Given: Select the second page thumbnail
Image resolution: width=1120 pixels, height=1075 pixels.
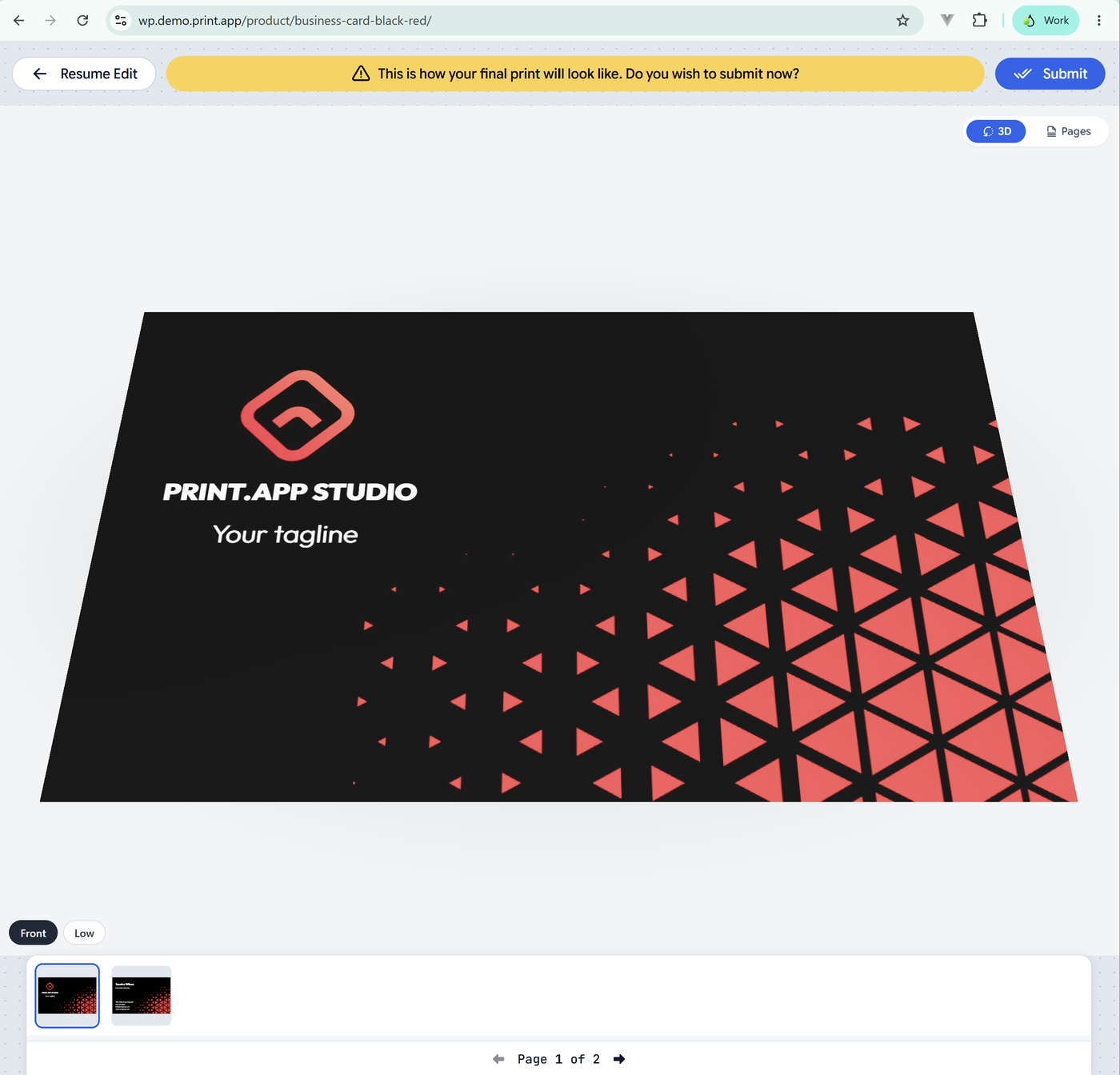Looking at the screenshot, I should pos(141,995).
